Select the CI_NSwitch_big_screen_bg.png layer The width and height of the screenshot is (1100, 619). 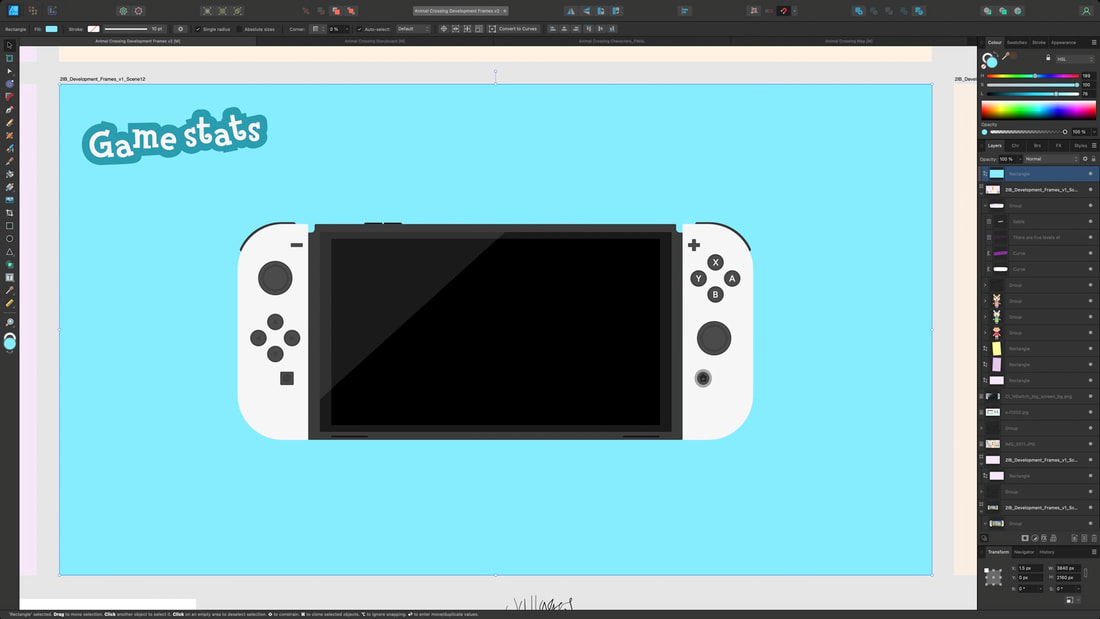pos(1038,397)
